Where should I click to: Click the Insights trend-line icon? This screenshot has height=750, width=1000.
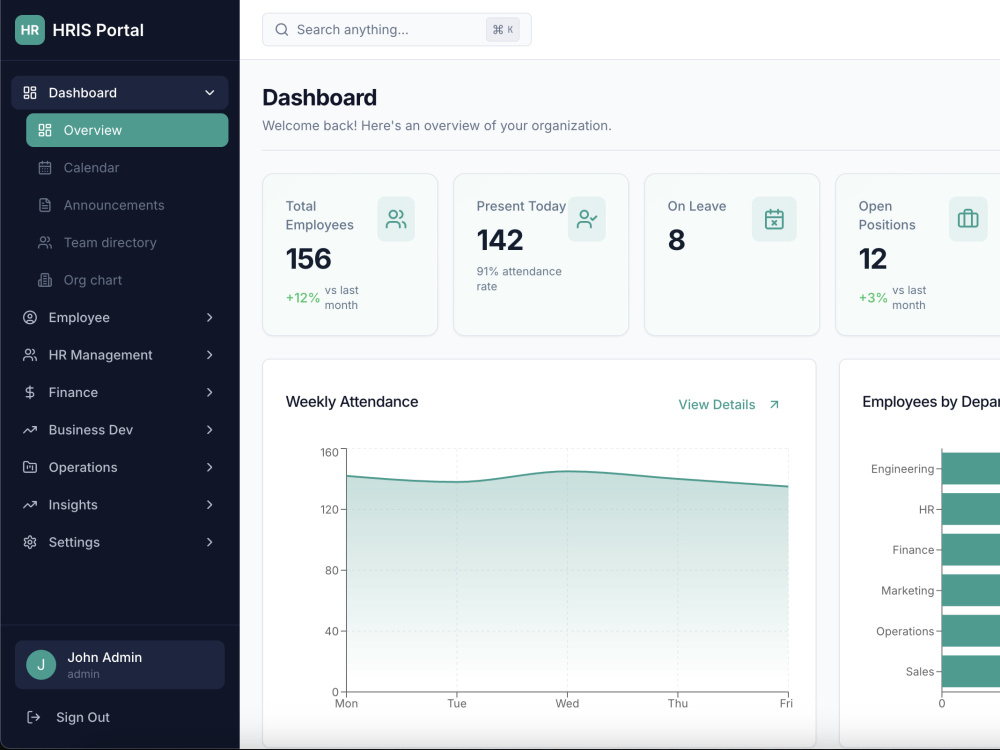tap(30, 504)
